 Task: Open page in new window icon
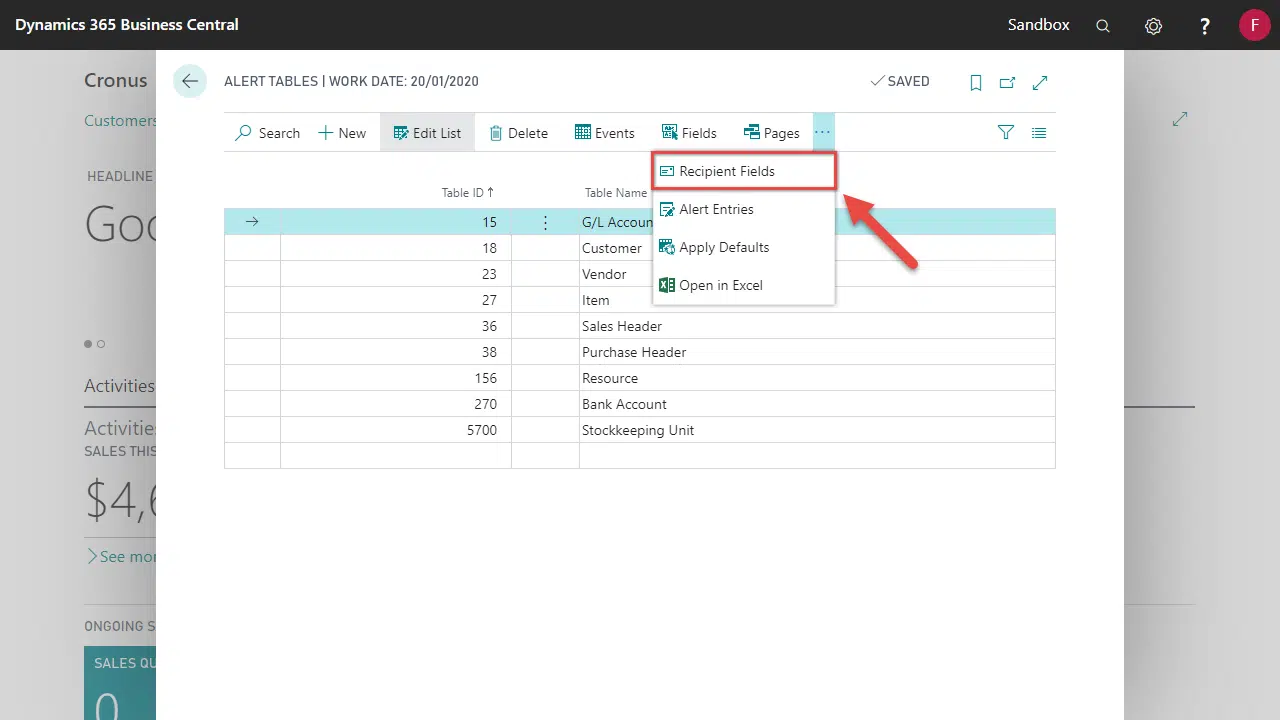[x=1008, y=83]
